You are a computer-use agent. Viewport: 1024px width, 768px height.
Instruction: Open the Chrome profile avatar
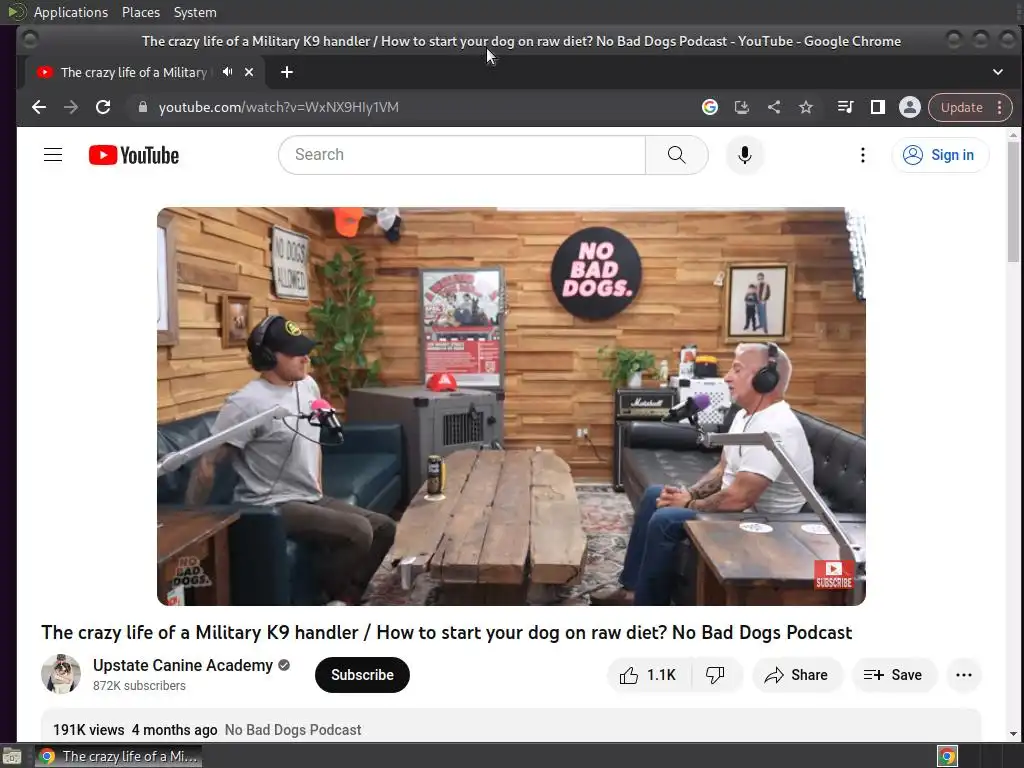tap(910, 107)
